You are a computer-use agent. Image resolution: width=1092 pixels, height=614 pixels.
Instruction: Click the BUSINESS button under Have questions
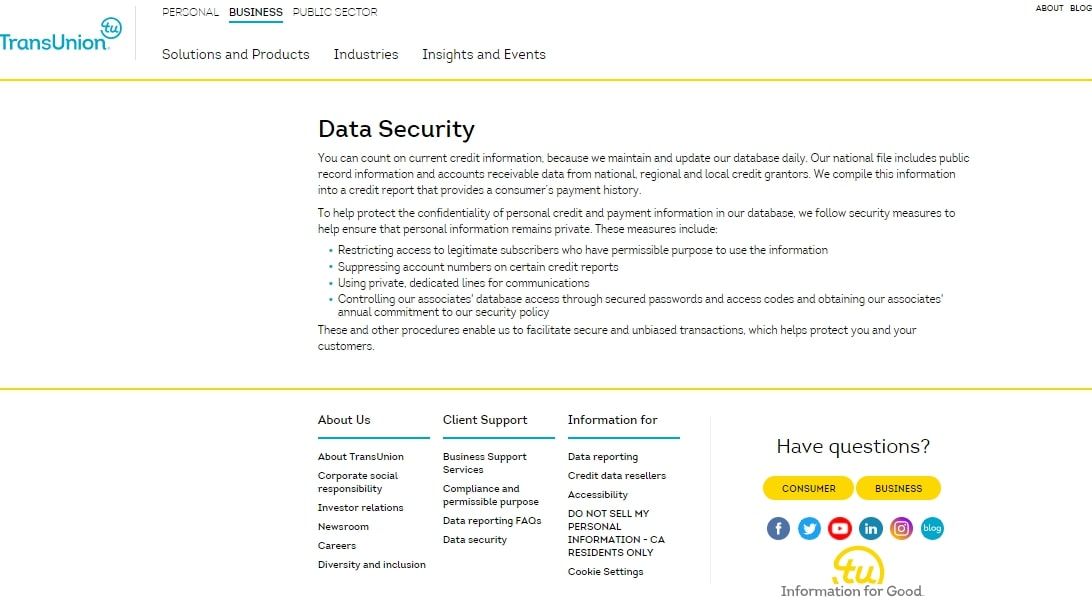[898, 488]
